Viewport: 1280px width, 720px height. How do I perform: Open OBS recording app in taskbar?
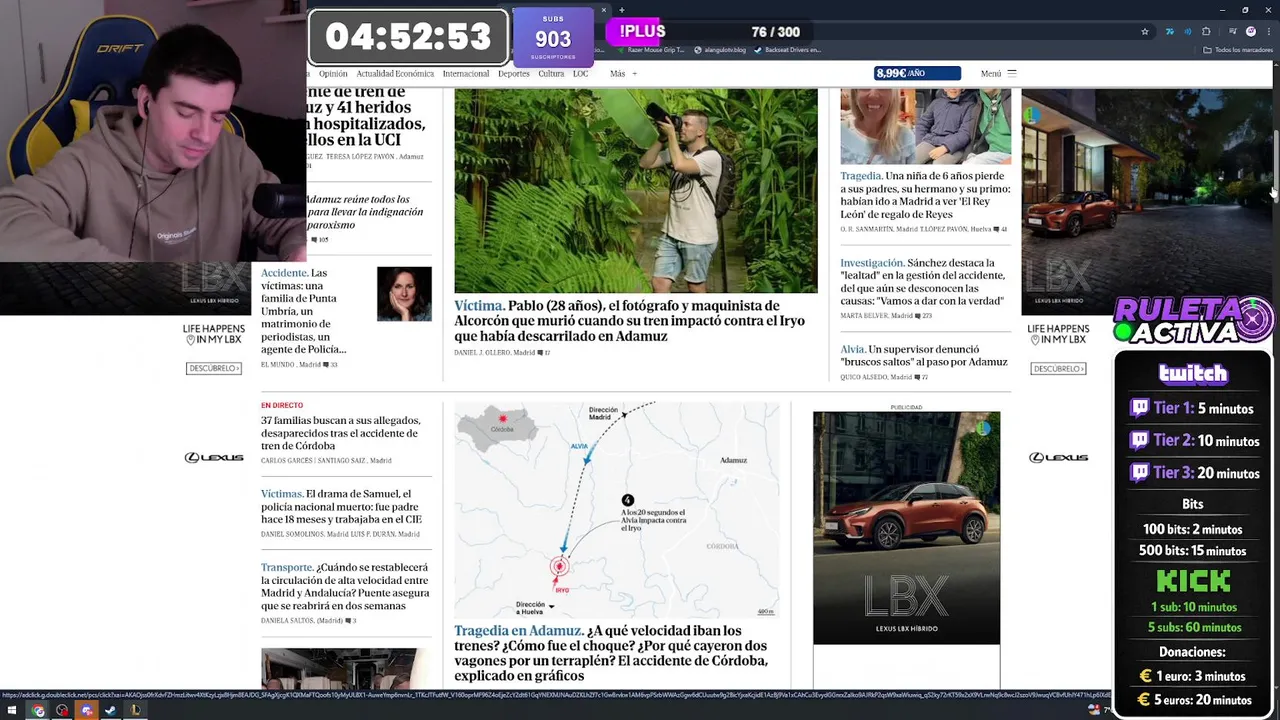pos(62,710)
